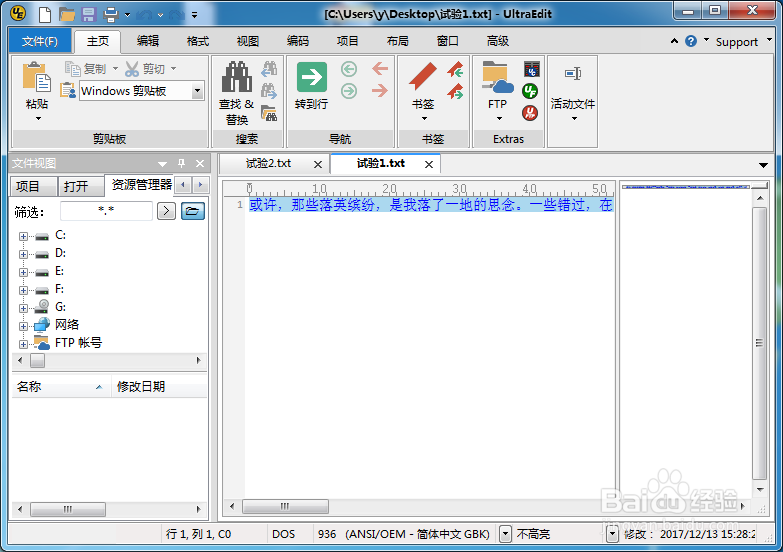Click the green circled forward arrow
Screen dimensions: 783x552
pyautogui.click(x=349, y=91)
